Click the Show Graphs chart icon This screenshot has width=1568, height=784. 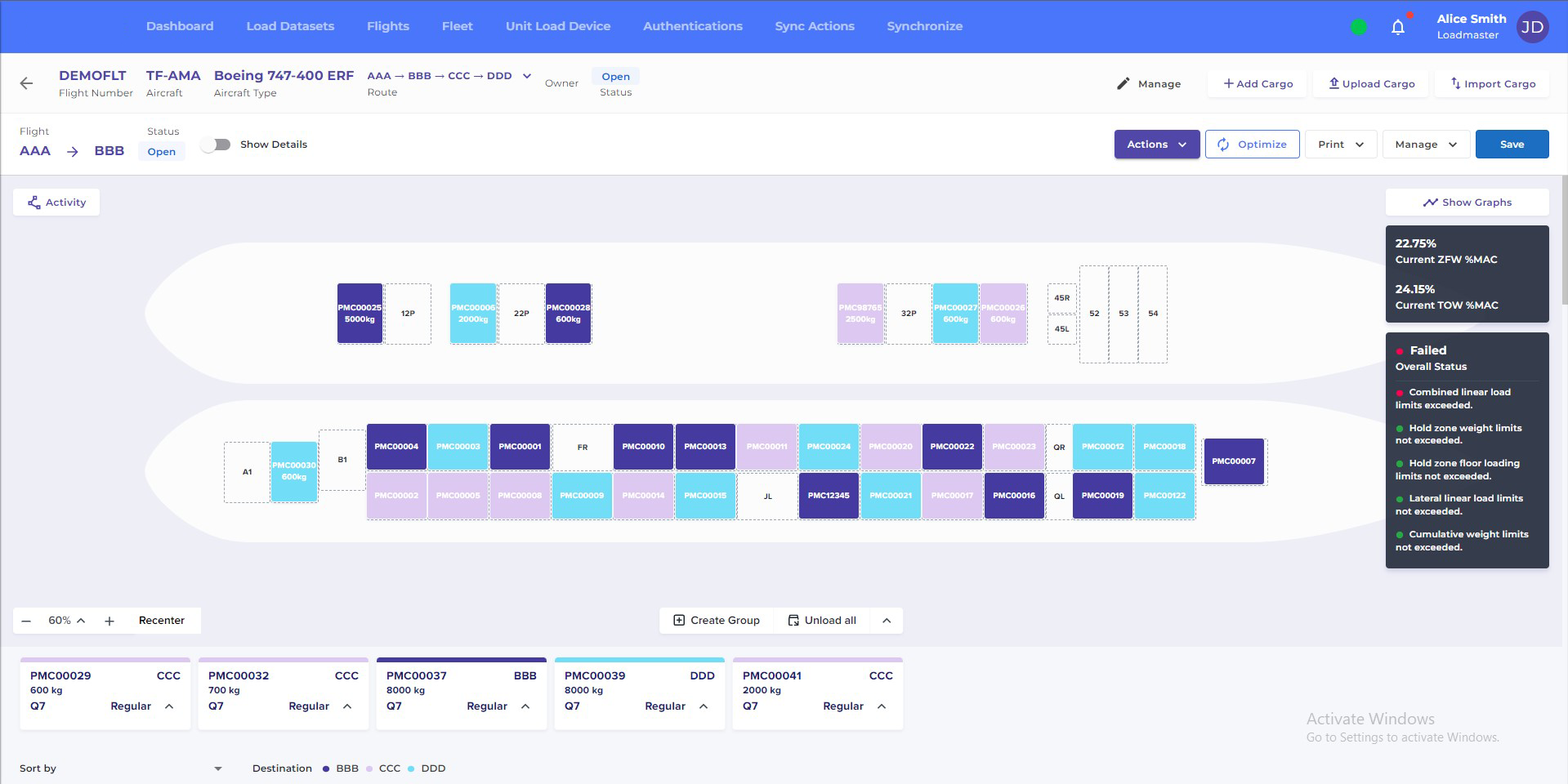click(1430, 203)
